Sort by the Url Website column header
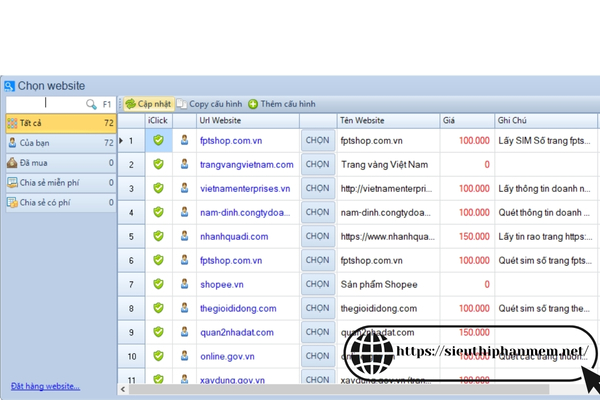 [x=248, y=121]
